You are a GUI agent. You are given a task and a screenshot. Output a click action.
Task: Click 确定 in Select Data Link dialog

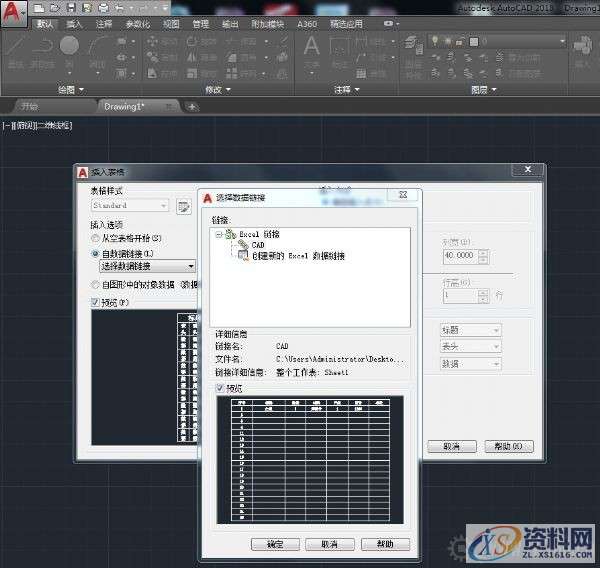(275, 544)
